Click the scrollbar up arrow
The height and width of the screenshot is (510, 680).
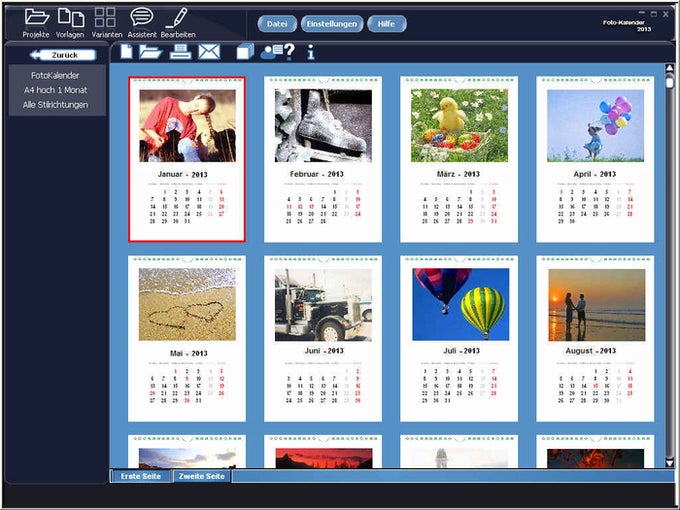670,68
